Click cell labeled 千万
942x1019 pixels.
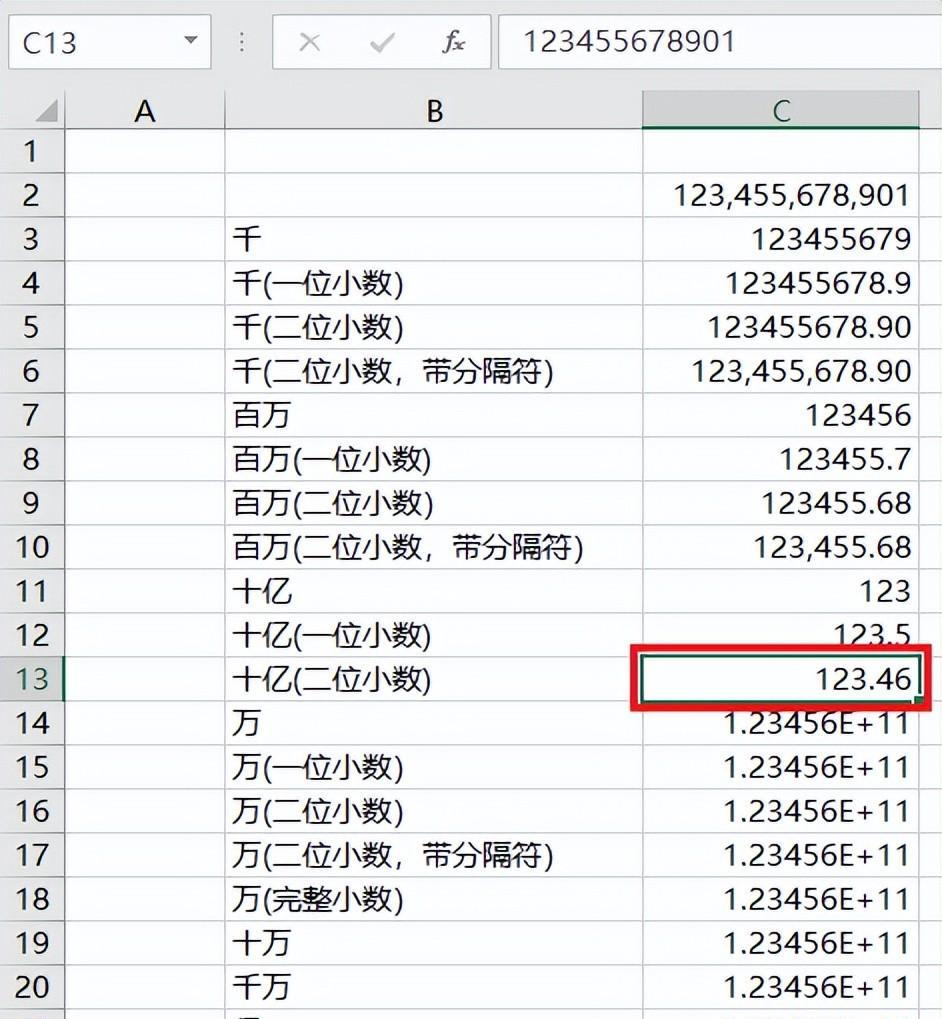(434, 987)
